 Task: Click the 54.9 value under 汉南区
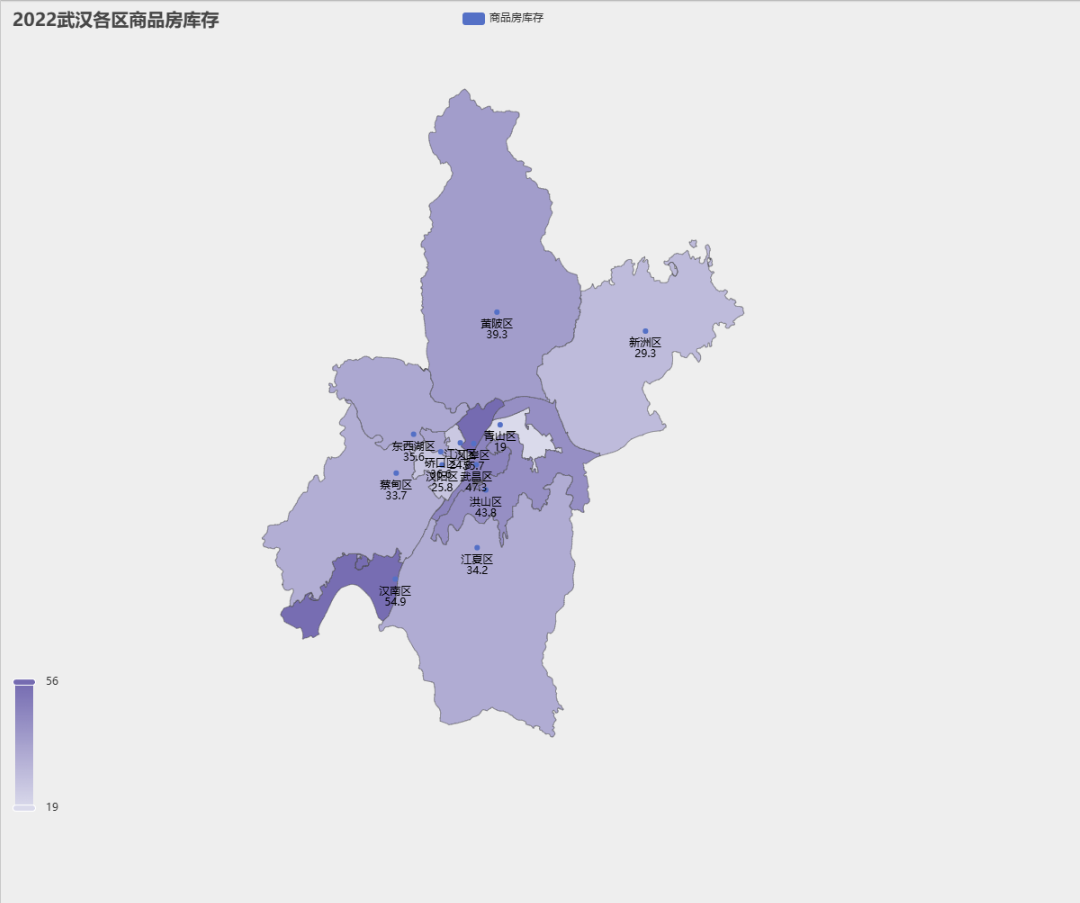395,601
